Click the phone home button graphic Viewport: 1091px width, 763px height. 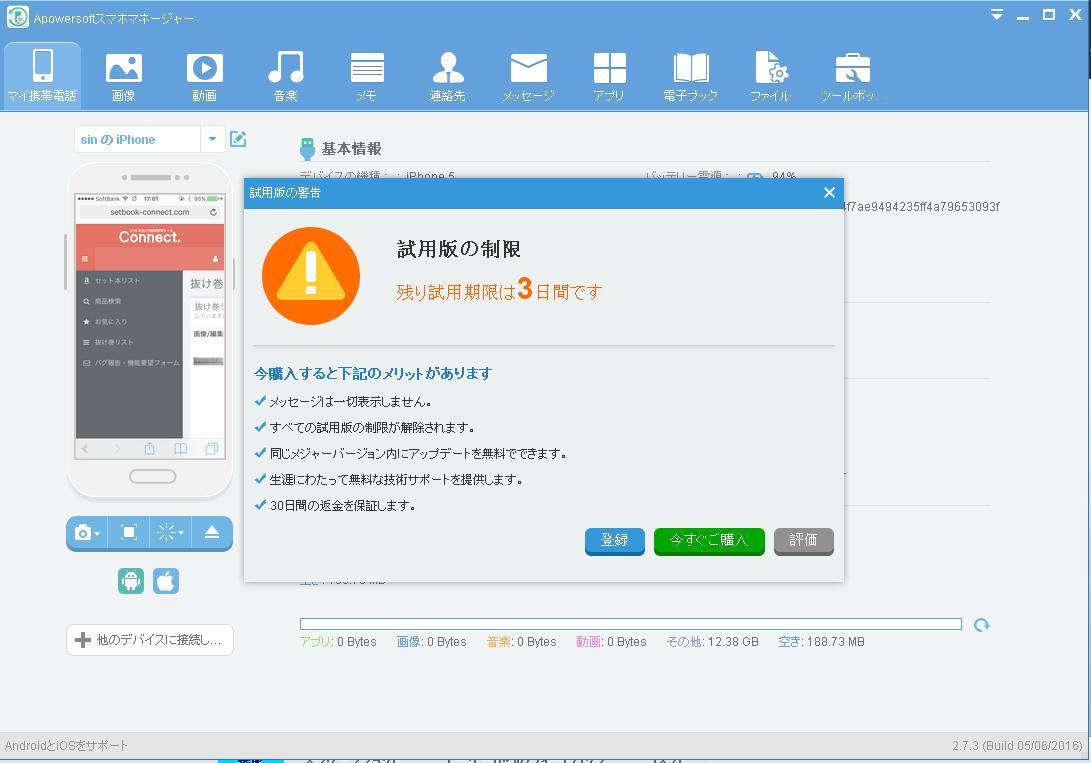click(152, 476)
